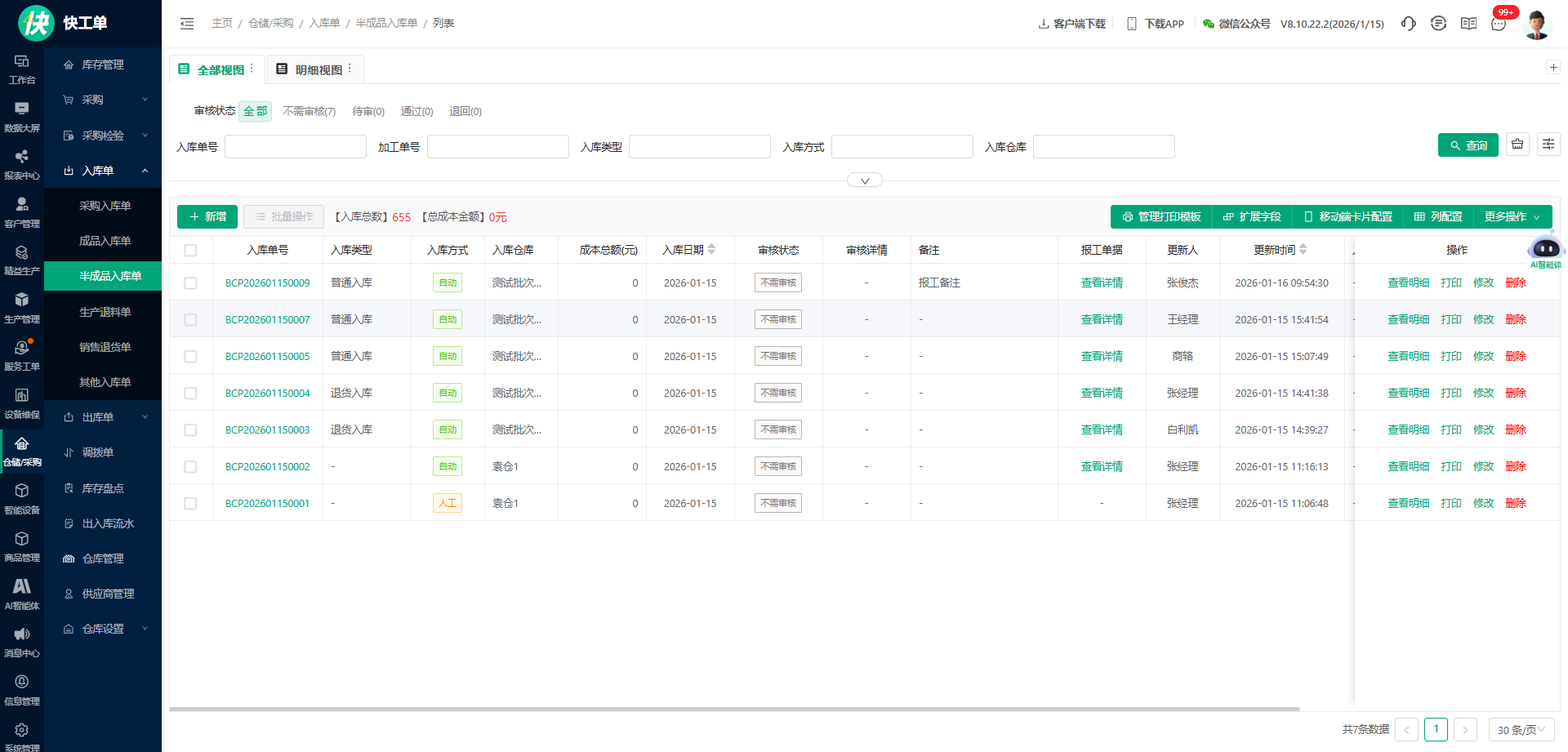Toggle the select-all checkbox in table header
Image resolution: width=1568 pixels, height=752 pixels.
[190, 251]
